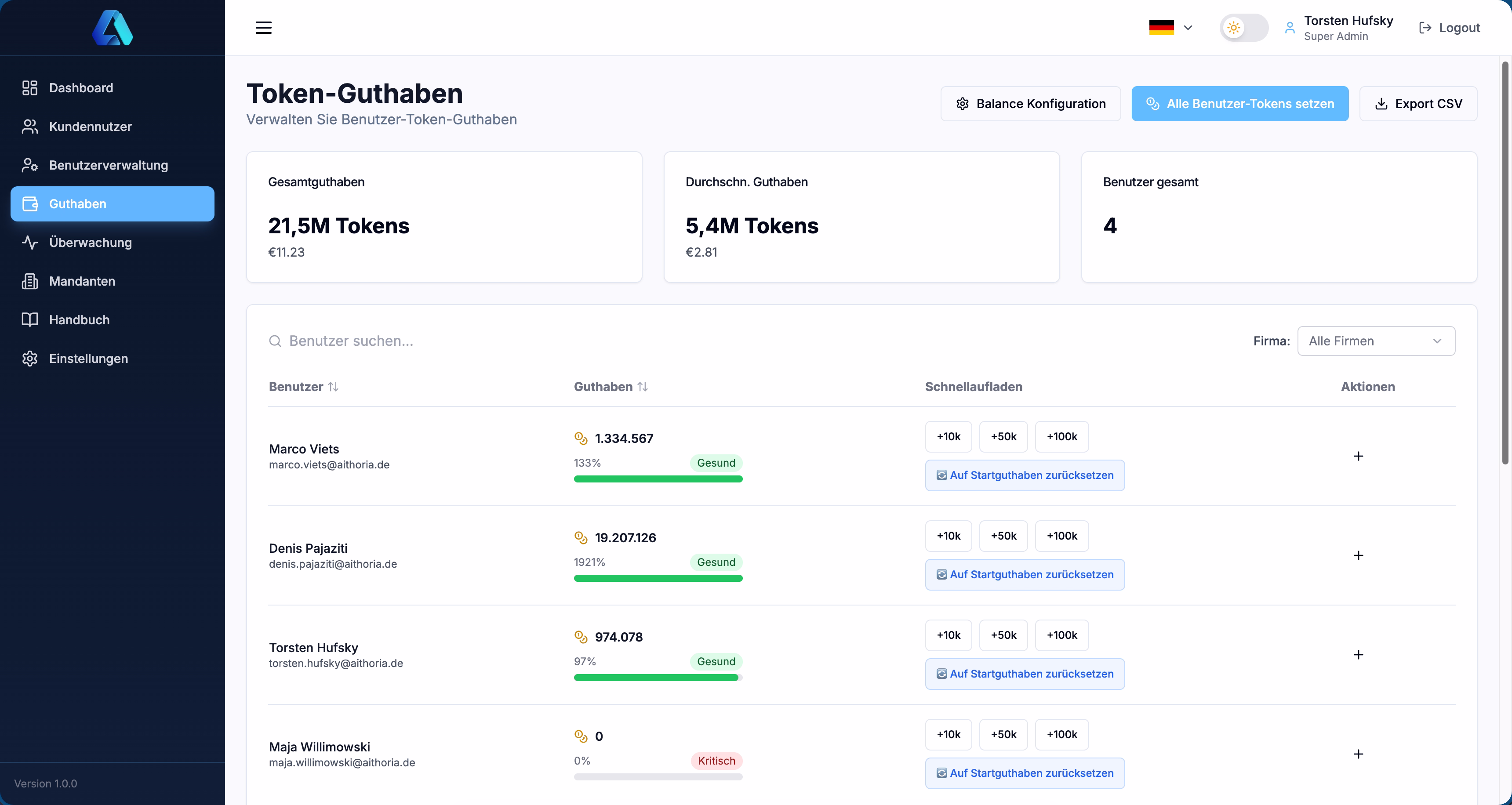
Task: Open the hamburger navigation menu
Action: coord(263,27)
